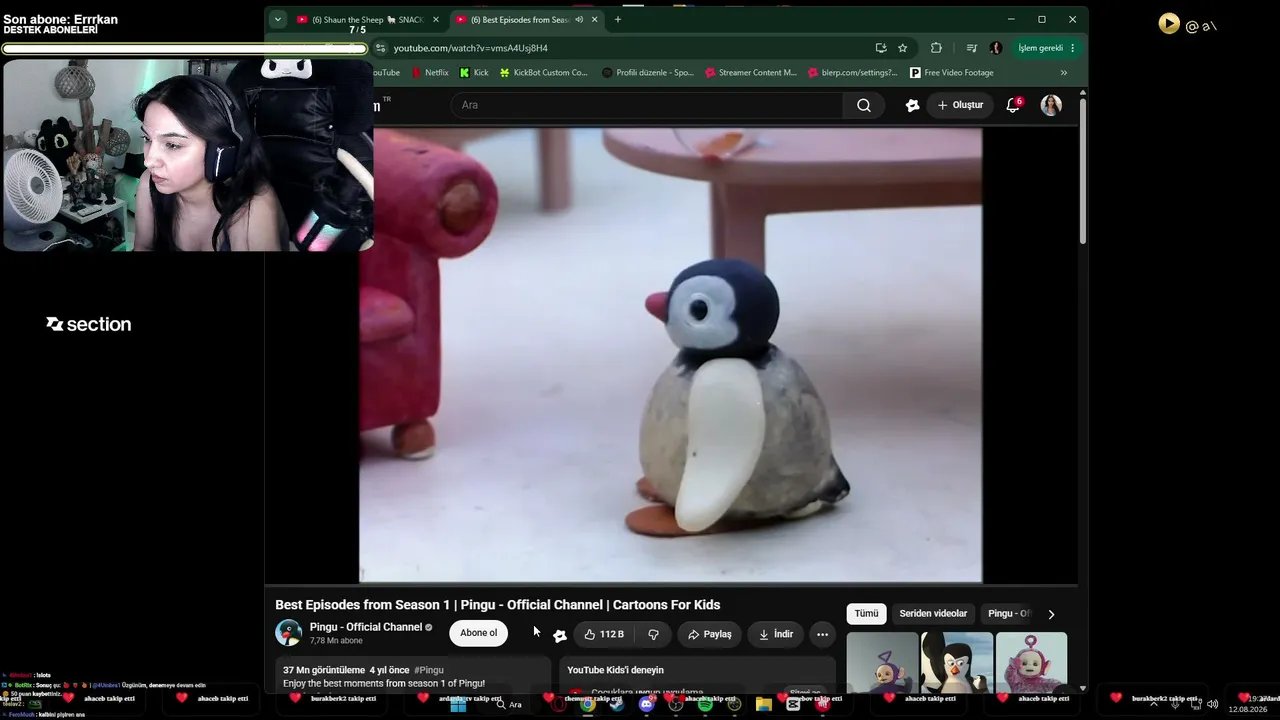Screen dimensions: 1280x720
Task: Click the sparkle icon beside the like button
Action: [x=560, y=635]
